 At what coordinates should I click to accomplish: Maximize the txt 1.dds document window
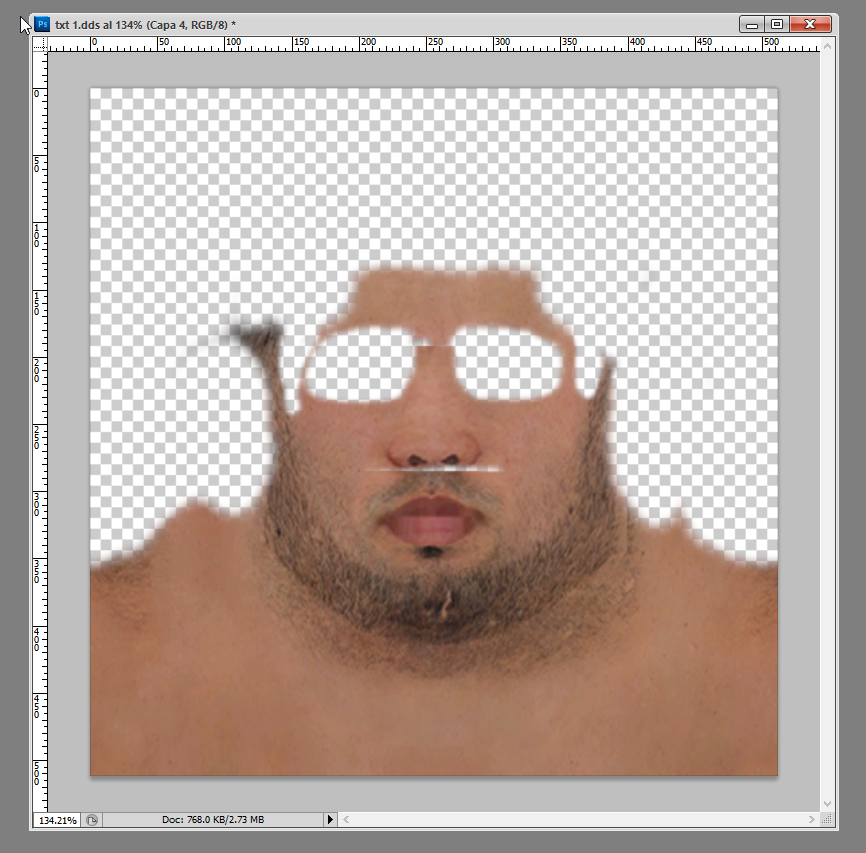pos(777,24)
